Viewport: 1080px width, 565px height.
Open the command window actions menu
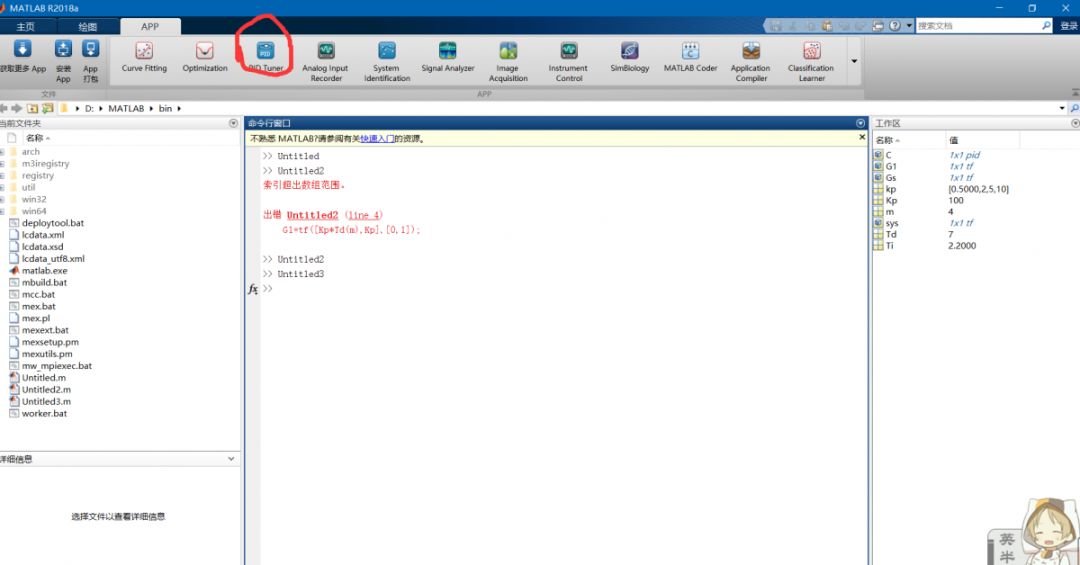tap(860, 123)
